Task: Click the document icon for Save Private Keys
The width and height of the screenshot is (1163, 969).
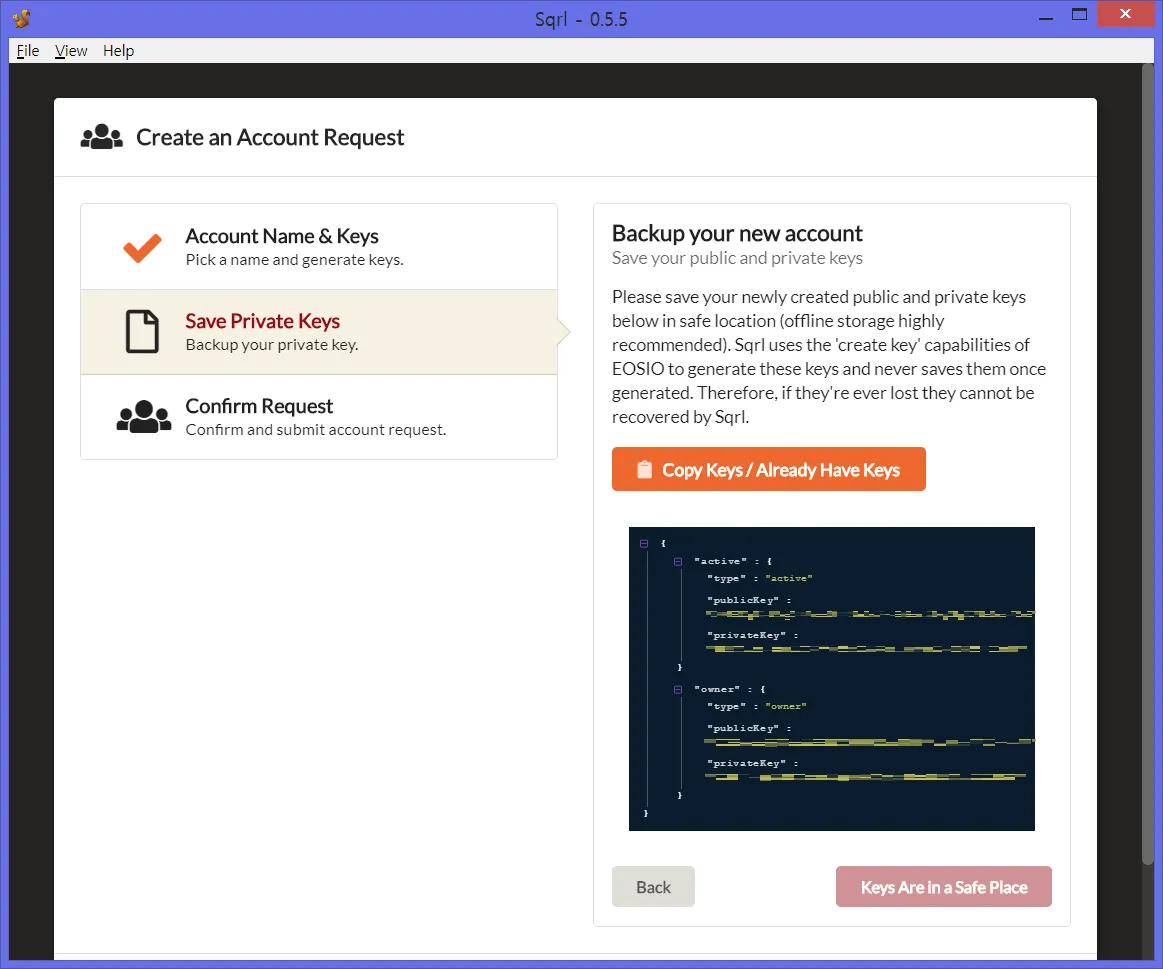Action: (x=142, y=332)
